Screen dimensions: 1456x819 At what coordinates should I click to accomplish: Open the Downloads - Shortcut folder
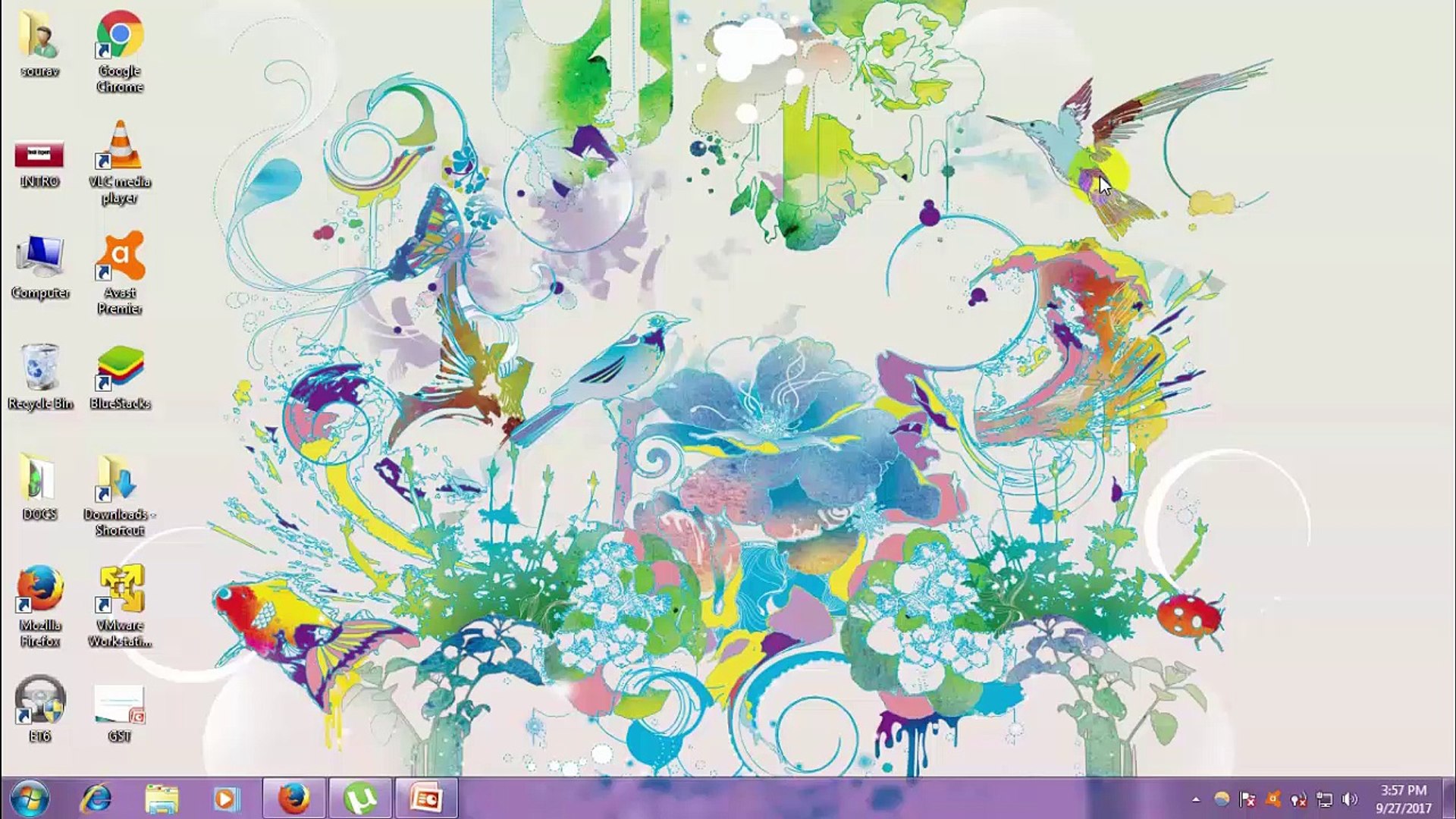119,495
